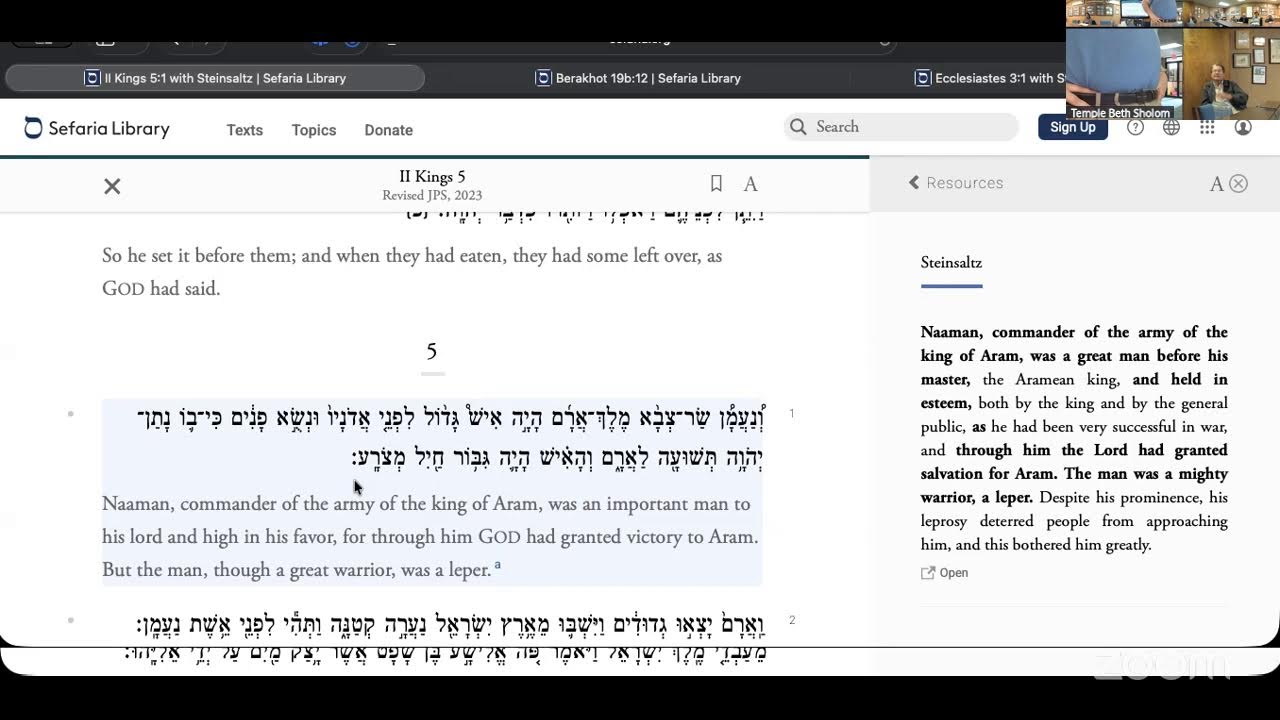Screen dimensions: 1280x720
Task: Open the help question mark icon
Action: (x=1135, y=127)
